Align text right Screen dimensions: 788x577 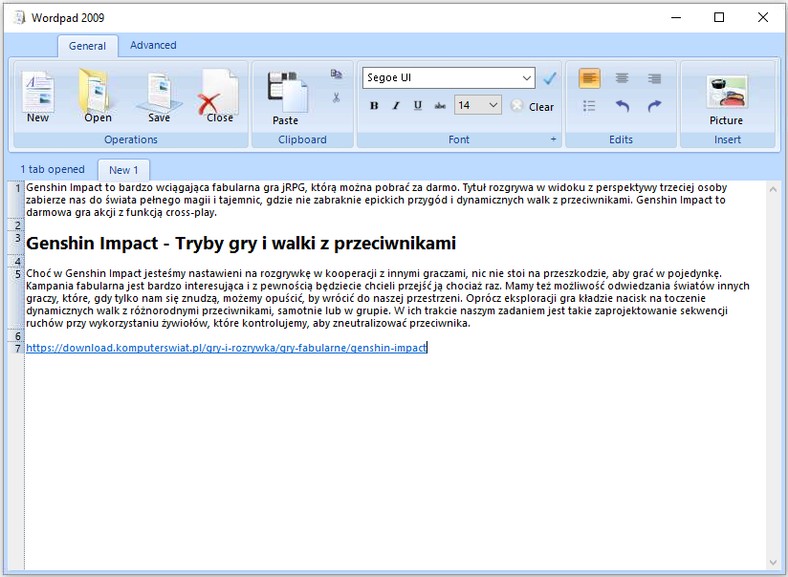[654, 78]
